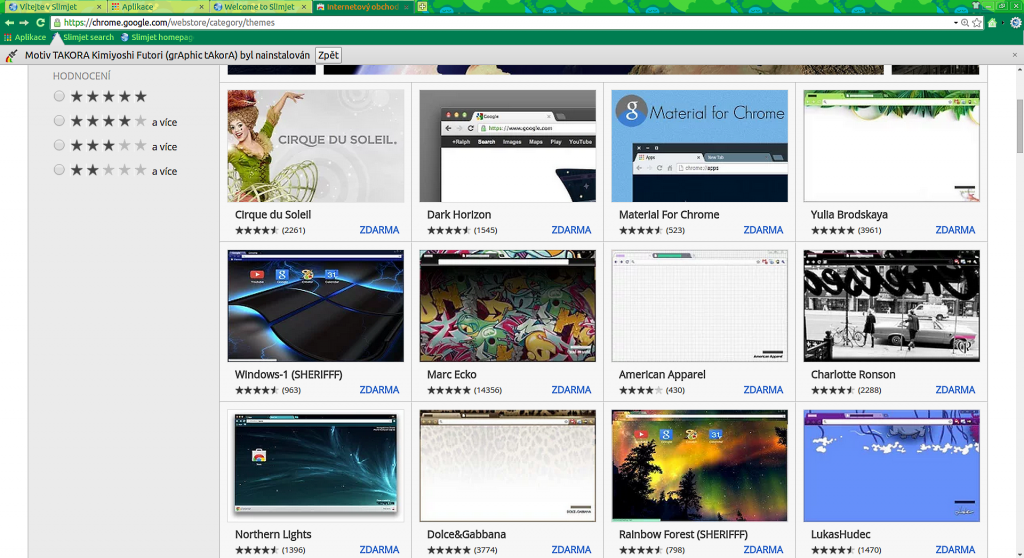Viewport: 1024px width, 558px height.
Task: Close the 'Aplikace' tab
Action: point(201,7)
